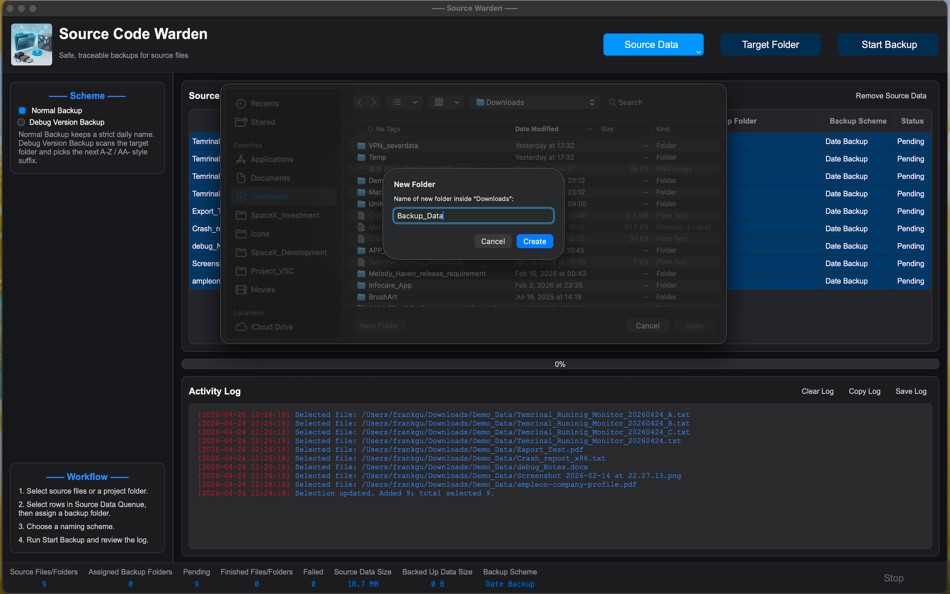Select the Export_ row in source queue
This screenshot has width=950, height=594.
(x=205, y=212)
